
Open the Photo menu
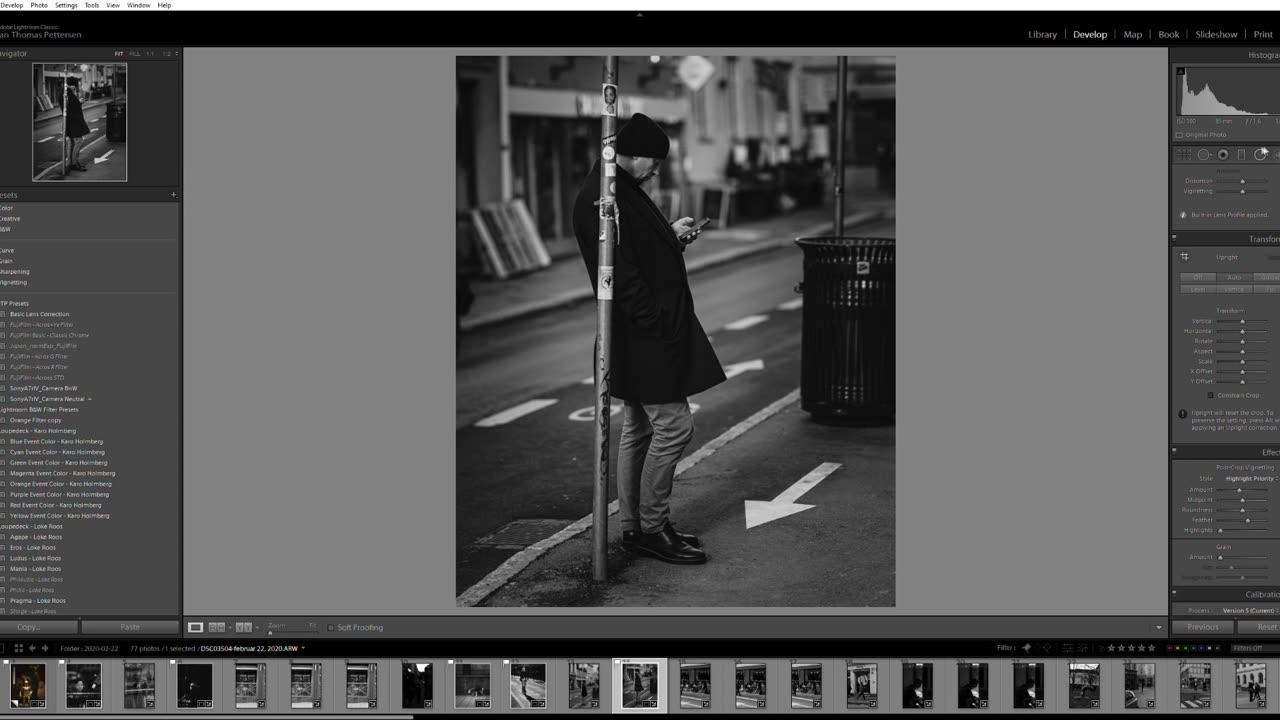pyautogui.click(x=39, y=5)
